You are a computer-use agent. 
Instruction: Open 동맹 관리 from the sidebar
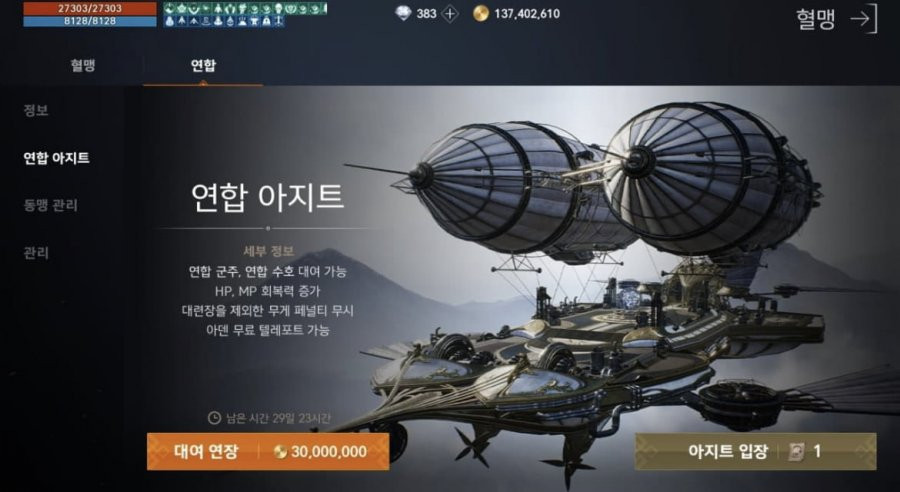[x=51, y=205]
